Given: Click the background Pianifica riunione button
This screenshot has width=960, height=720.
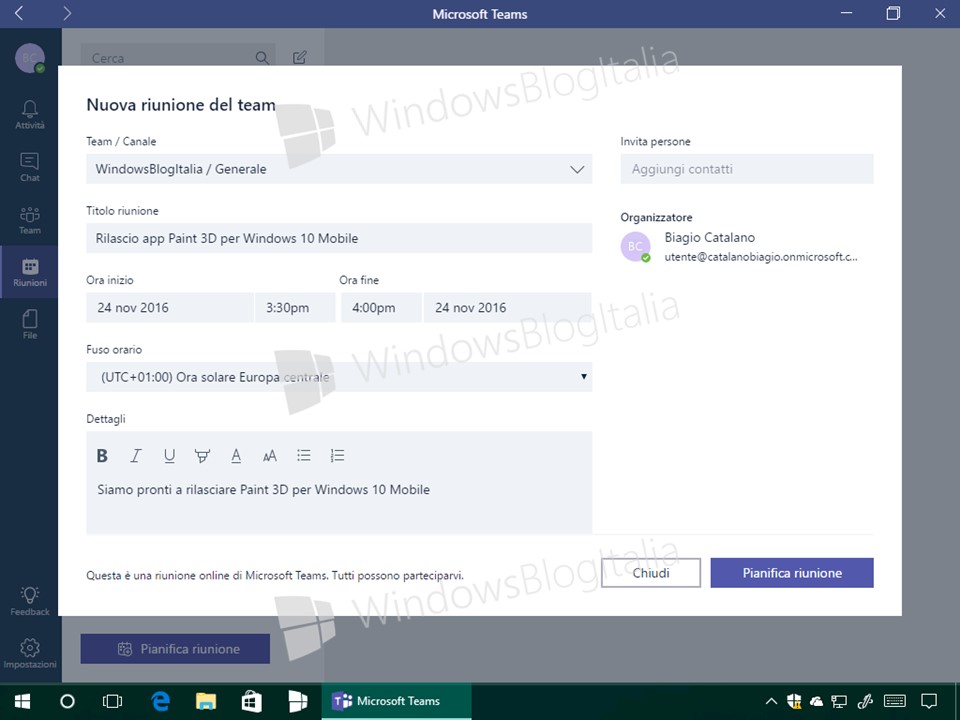Looking at the screenshot, I should 175,649.
